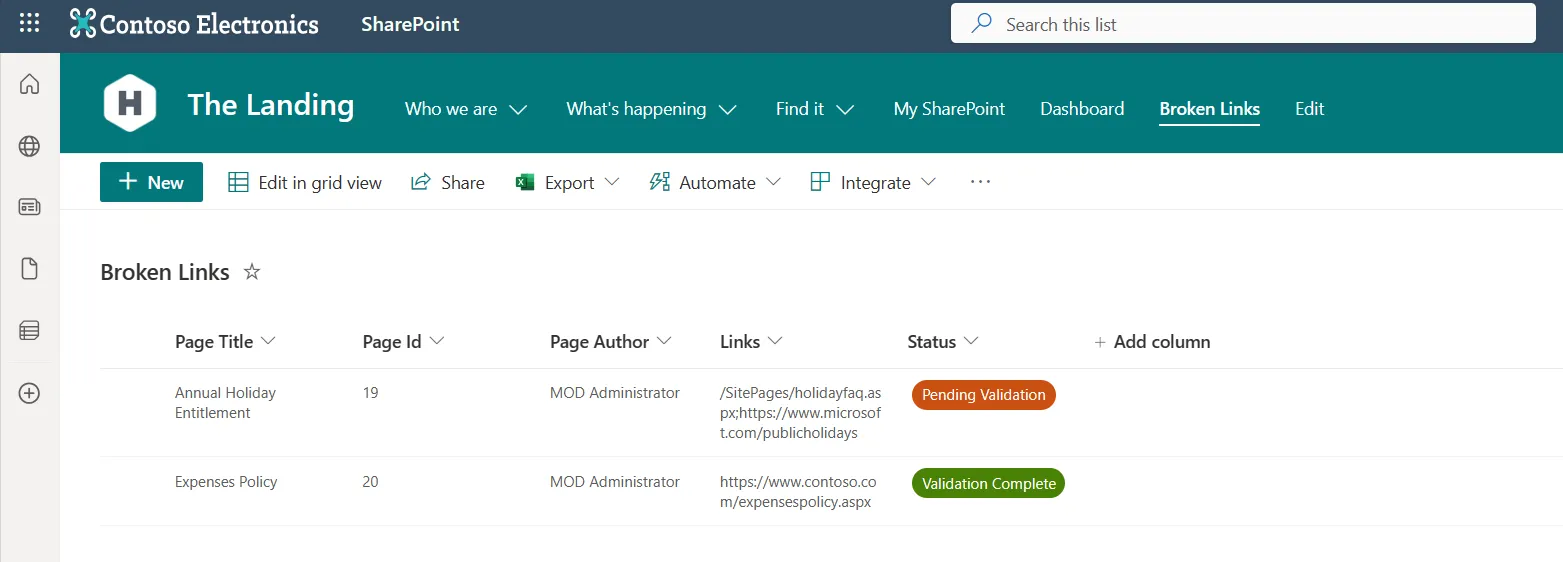This screenshot has width=1563, height=562.
Task: Click the Create plus circle icon
Action: (30, 393)
